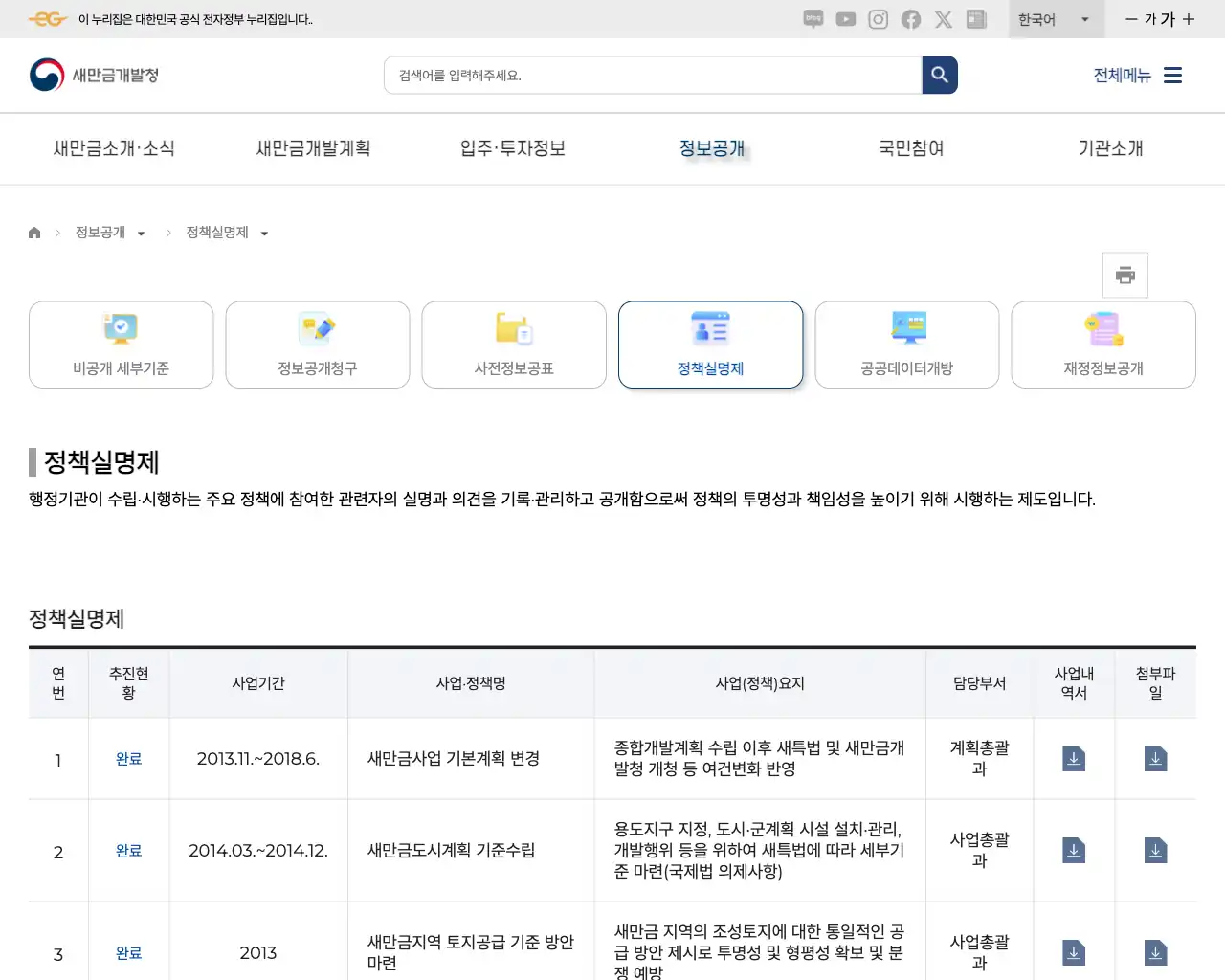Expand the 정보공개 breadcrumb dropdown
The height and width of the screenshot is (980, 1225).
click(142, 232)
